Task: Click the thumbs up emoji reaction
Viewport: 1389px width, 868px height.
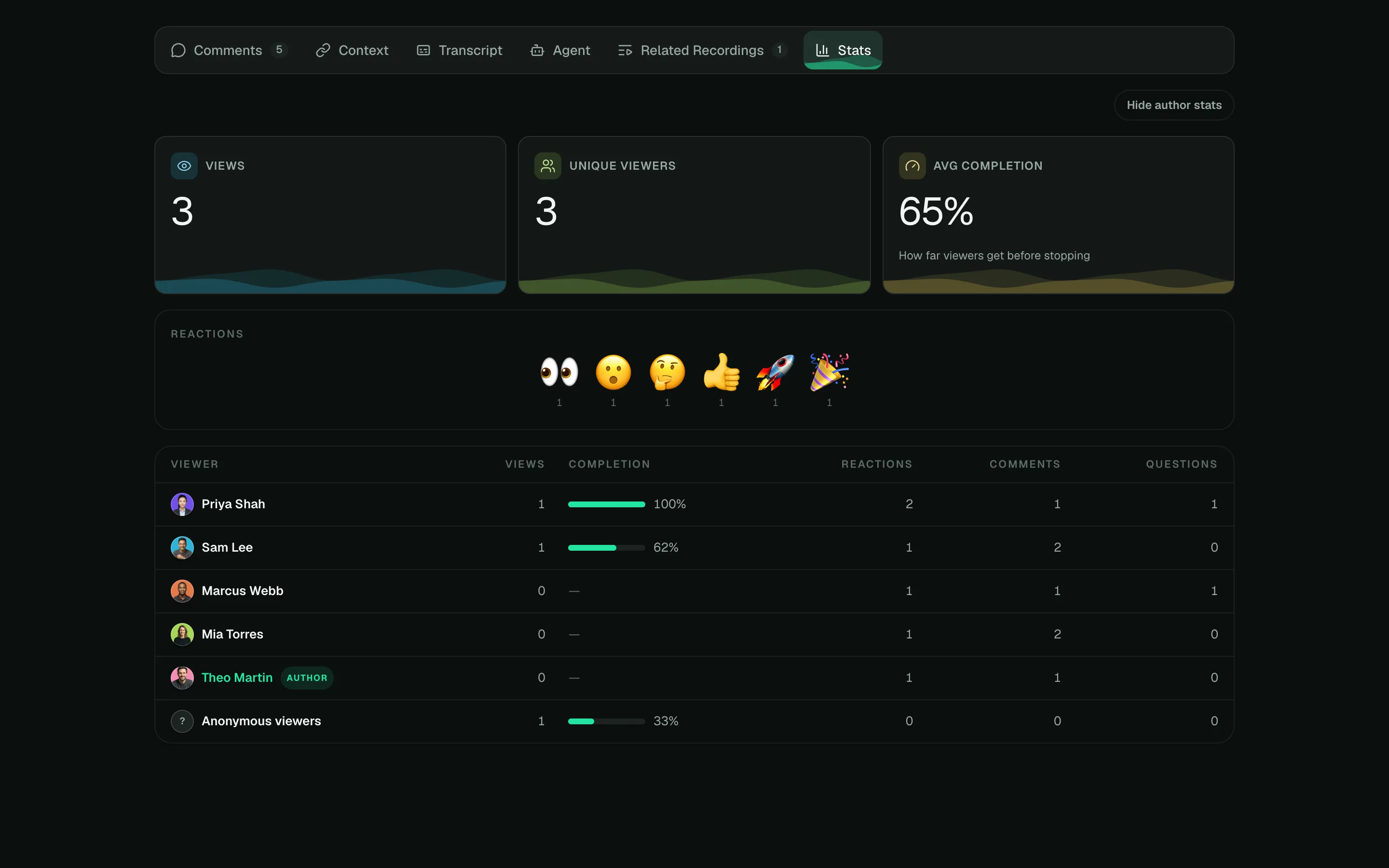Action: [x=722, y=372]
